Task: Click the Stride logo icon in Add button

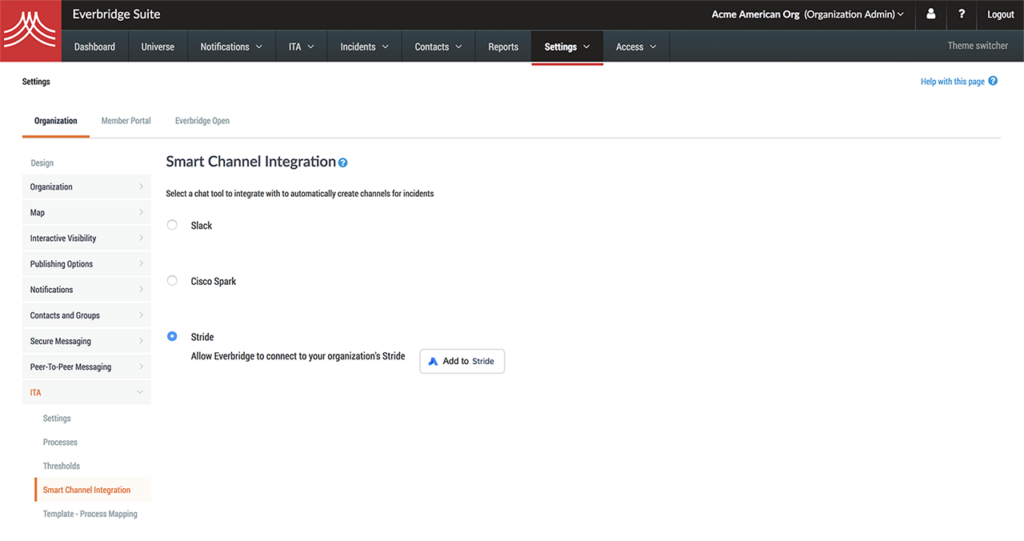Action: tap(433, 361)
